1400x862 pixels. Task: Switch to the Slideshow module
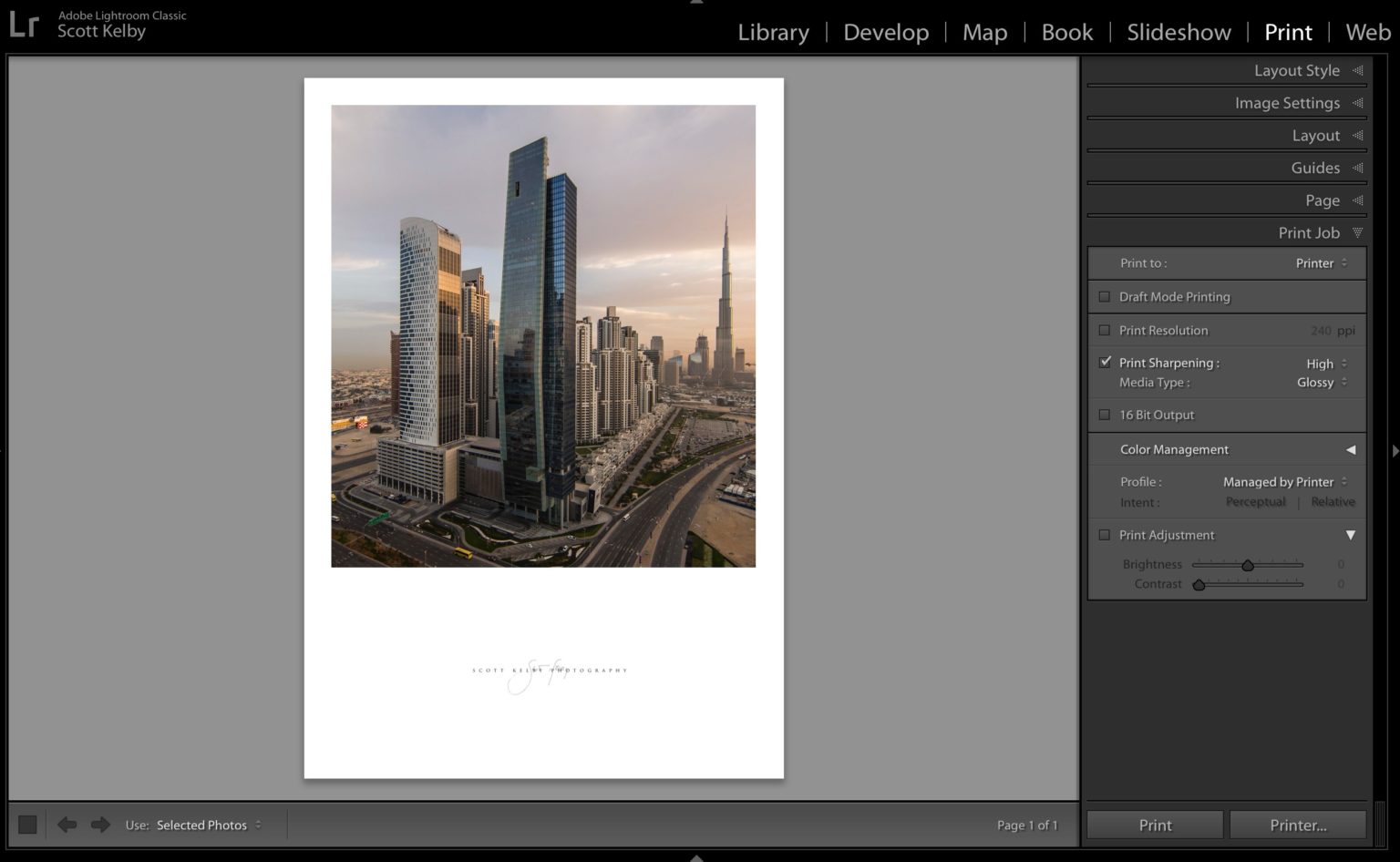tap(1178, 31)
